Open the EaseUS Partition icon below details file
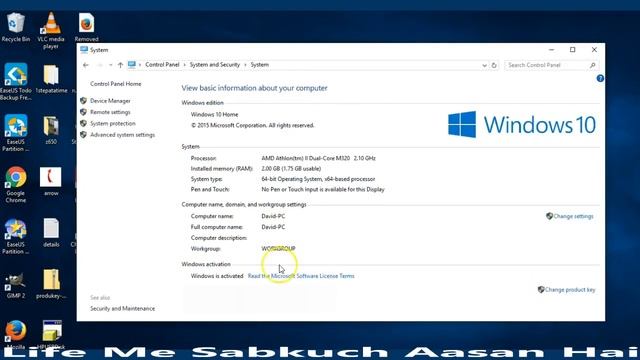 [x=16, y=236]
